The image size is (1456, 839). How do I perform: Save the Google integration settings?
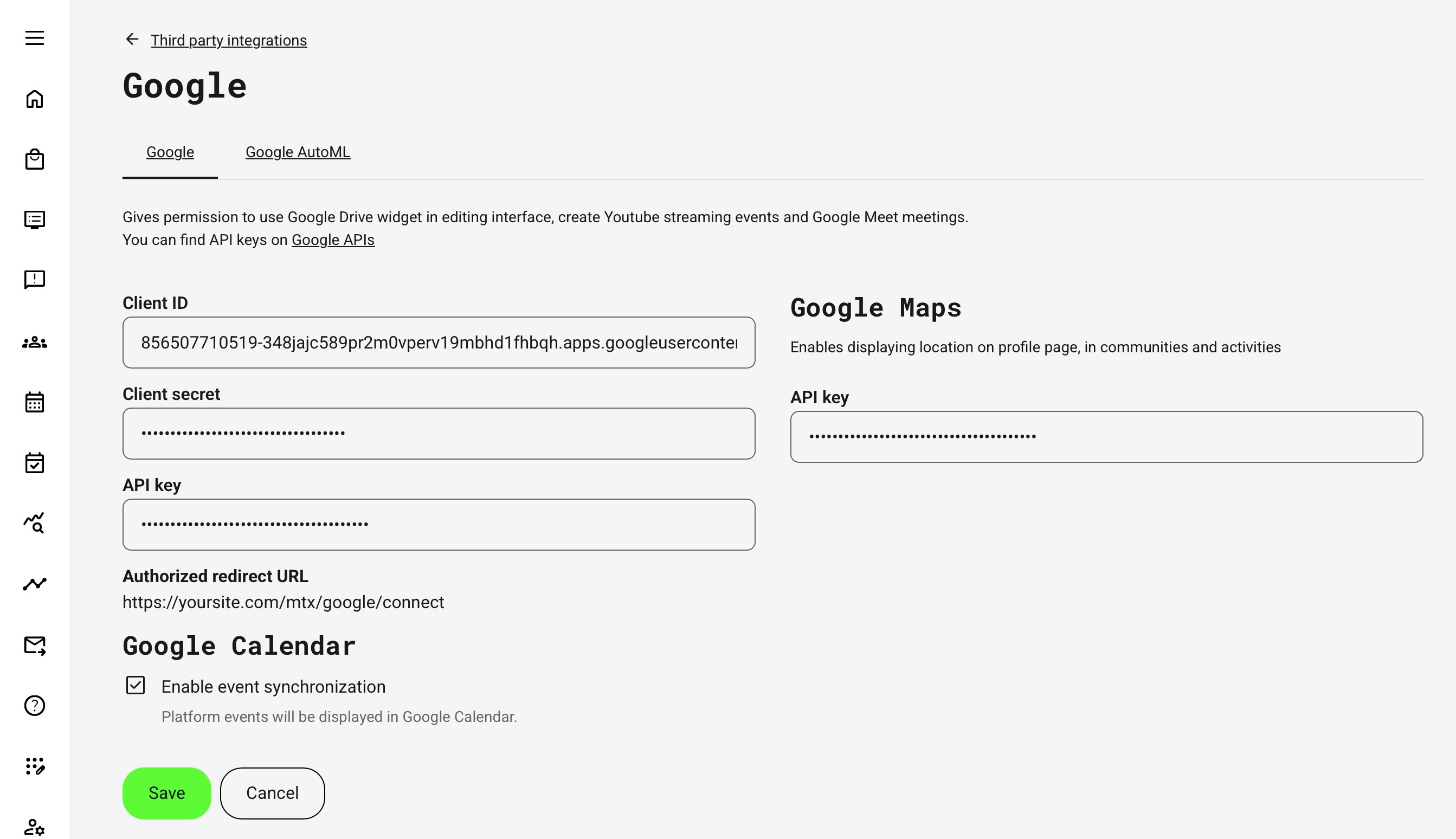(x=166, y=793)
